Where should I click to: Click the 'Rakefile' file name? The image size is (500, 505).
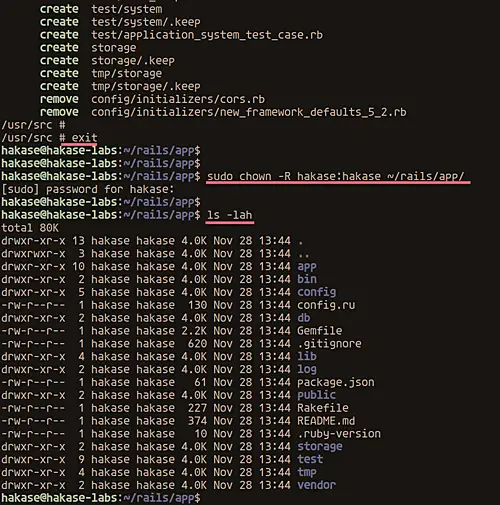pyautogui.click(x=323, y=408)
